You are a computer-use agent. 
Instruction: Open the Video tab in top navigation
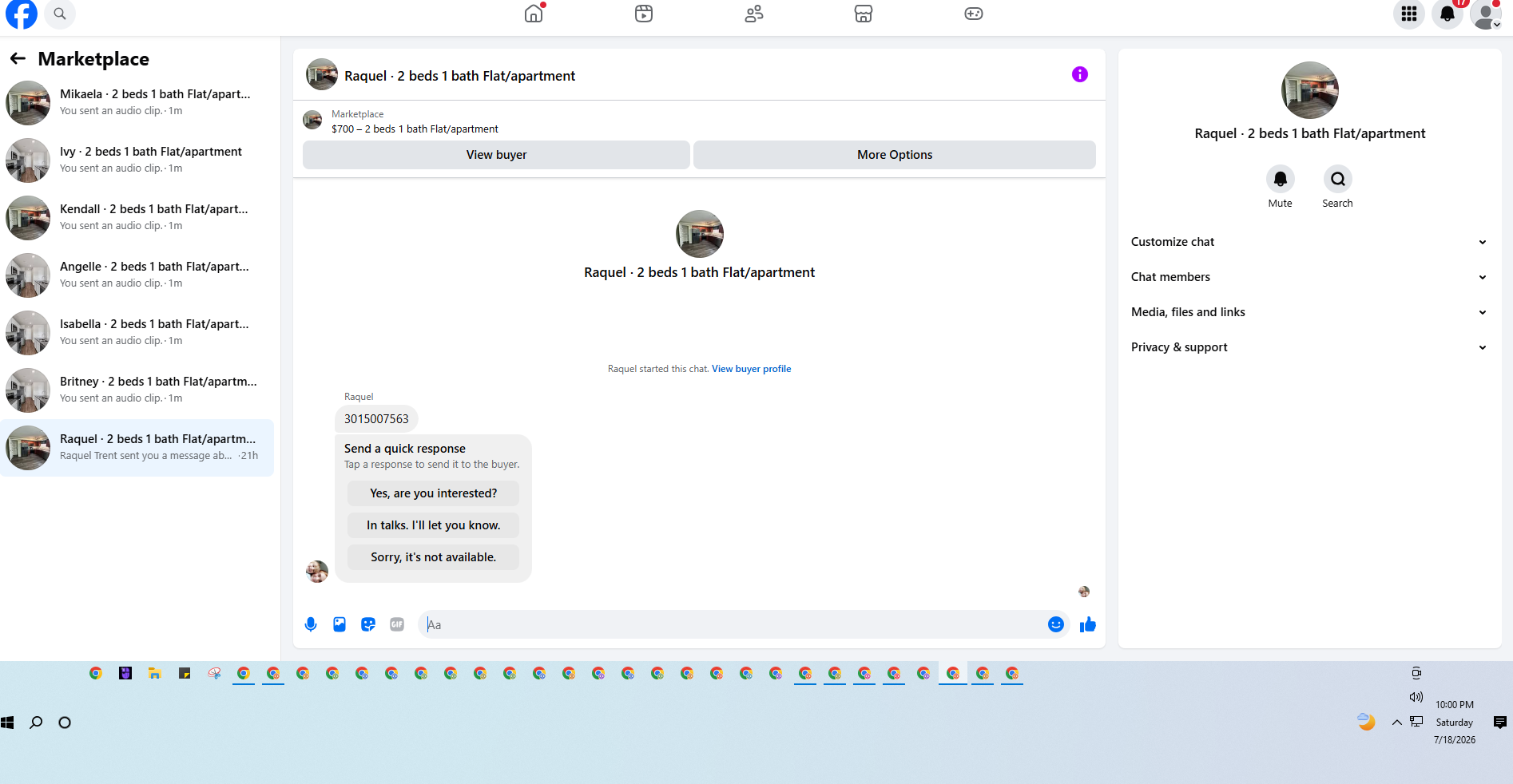tap(644, 14)
